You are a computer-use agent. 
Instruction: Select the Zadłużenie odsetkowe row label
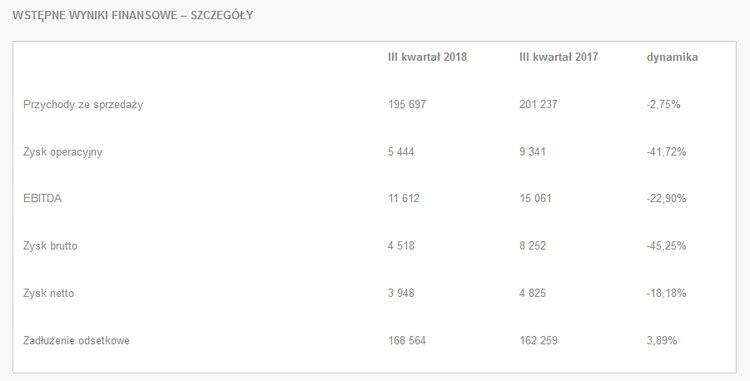(77, 340)
